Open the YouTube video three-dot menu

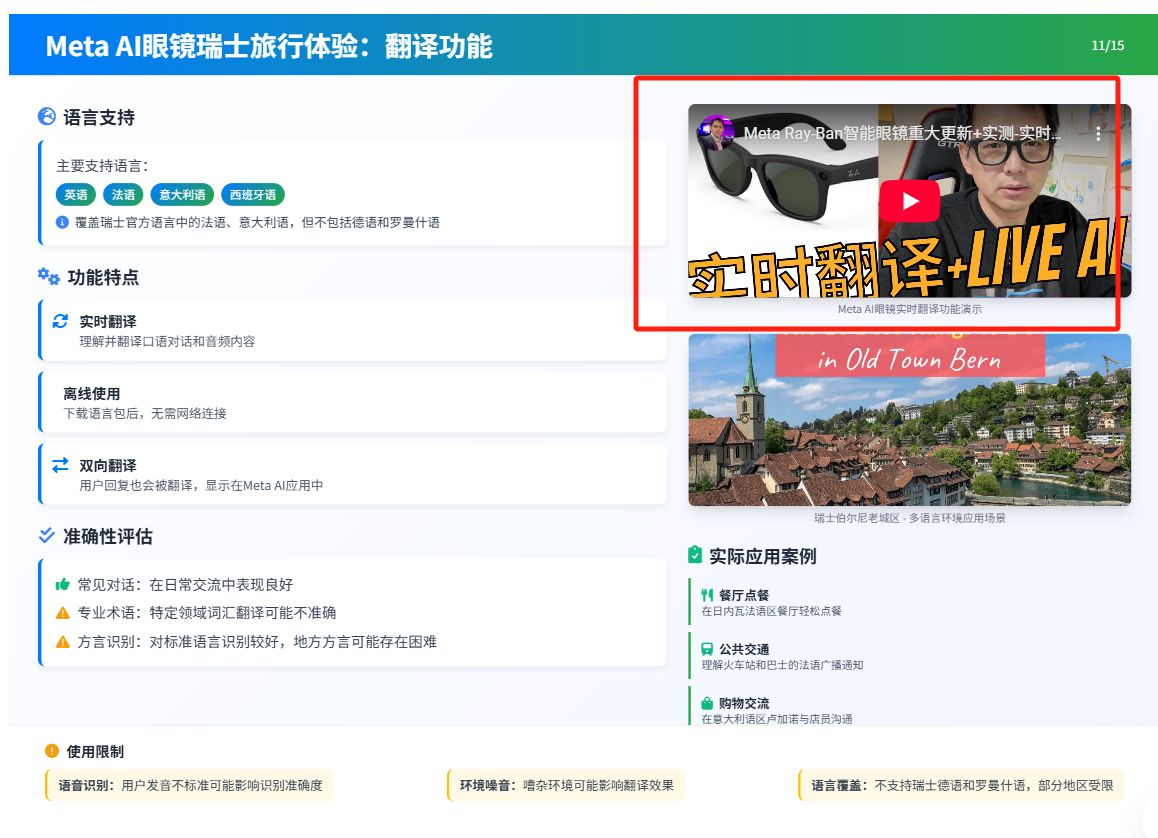[x=1098, y=134]
